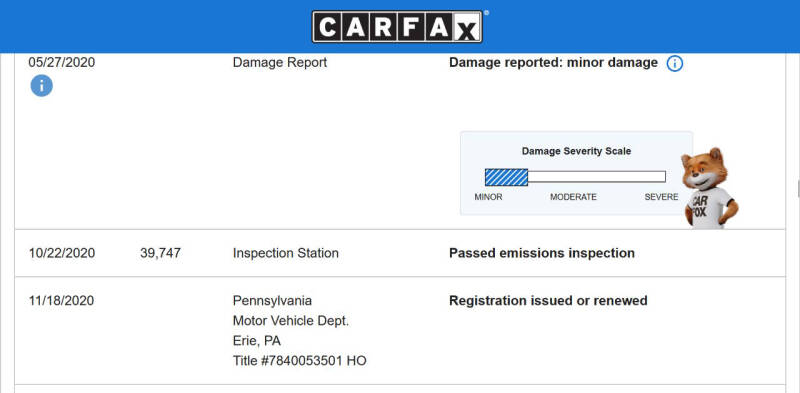The image size is (800, 393).
Task: Click the 39,747 mileage value
Action: tap(160, 253)
